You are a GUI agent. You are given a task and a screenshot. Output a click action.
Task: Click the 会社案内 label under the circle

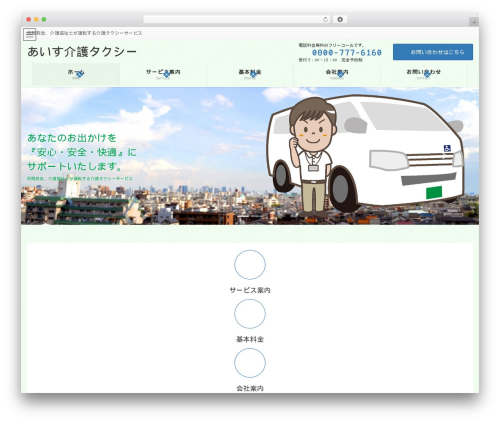pos(250,388)
